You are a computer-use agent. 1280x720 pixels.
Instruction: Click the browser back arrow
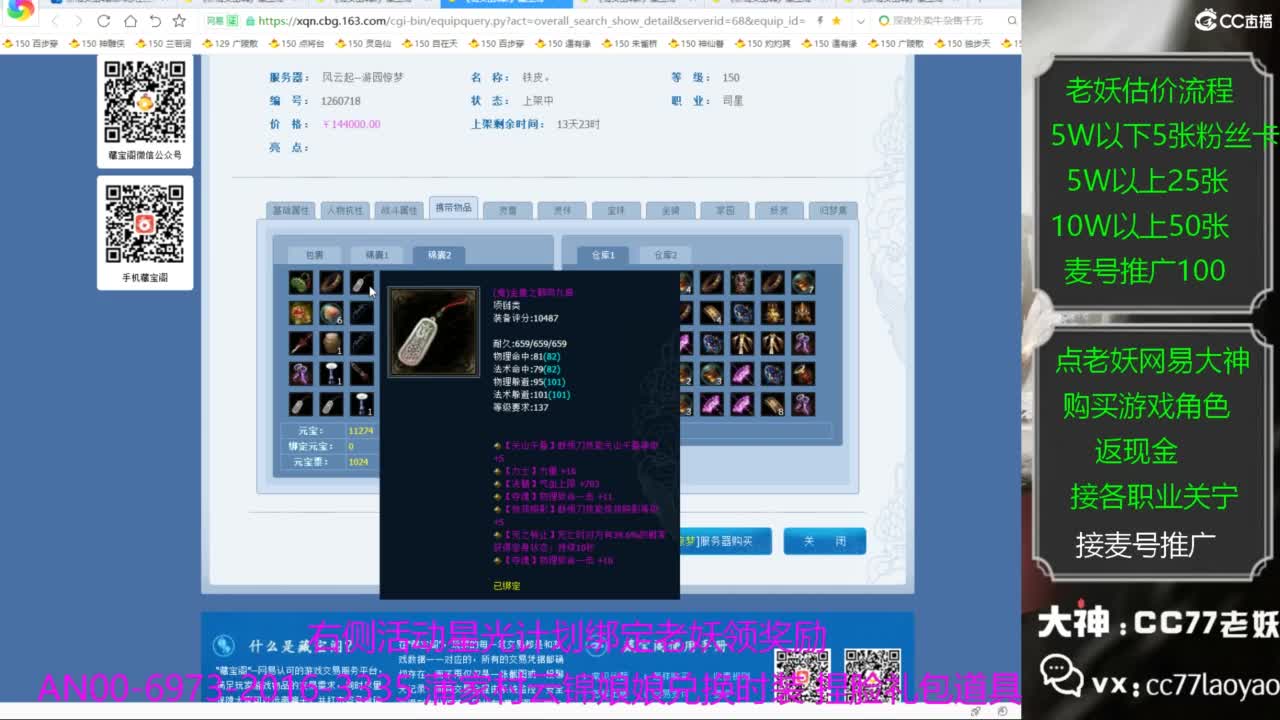55,21
